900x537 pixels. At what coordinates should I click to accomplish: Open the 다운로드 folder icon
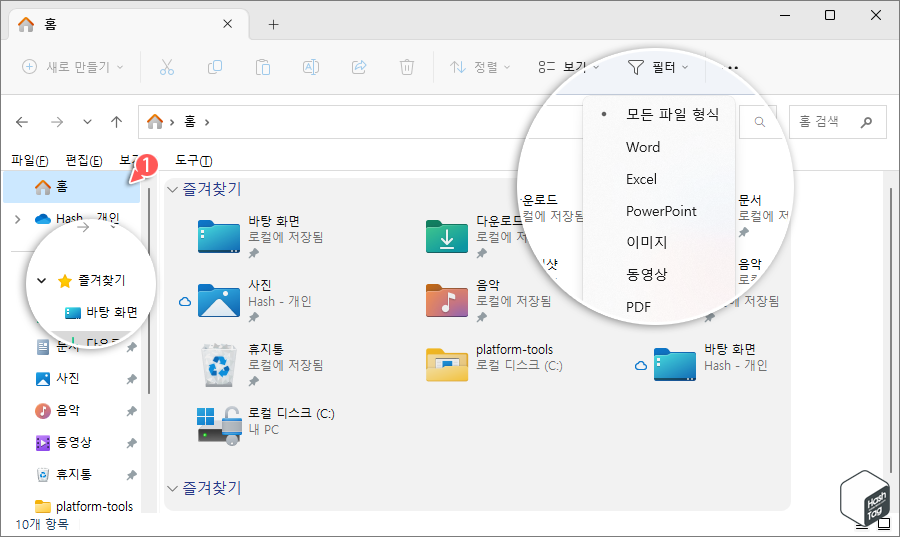coord(447,236)
